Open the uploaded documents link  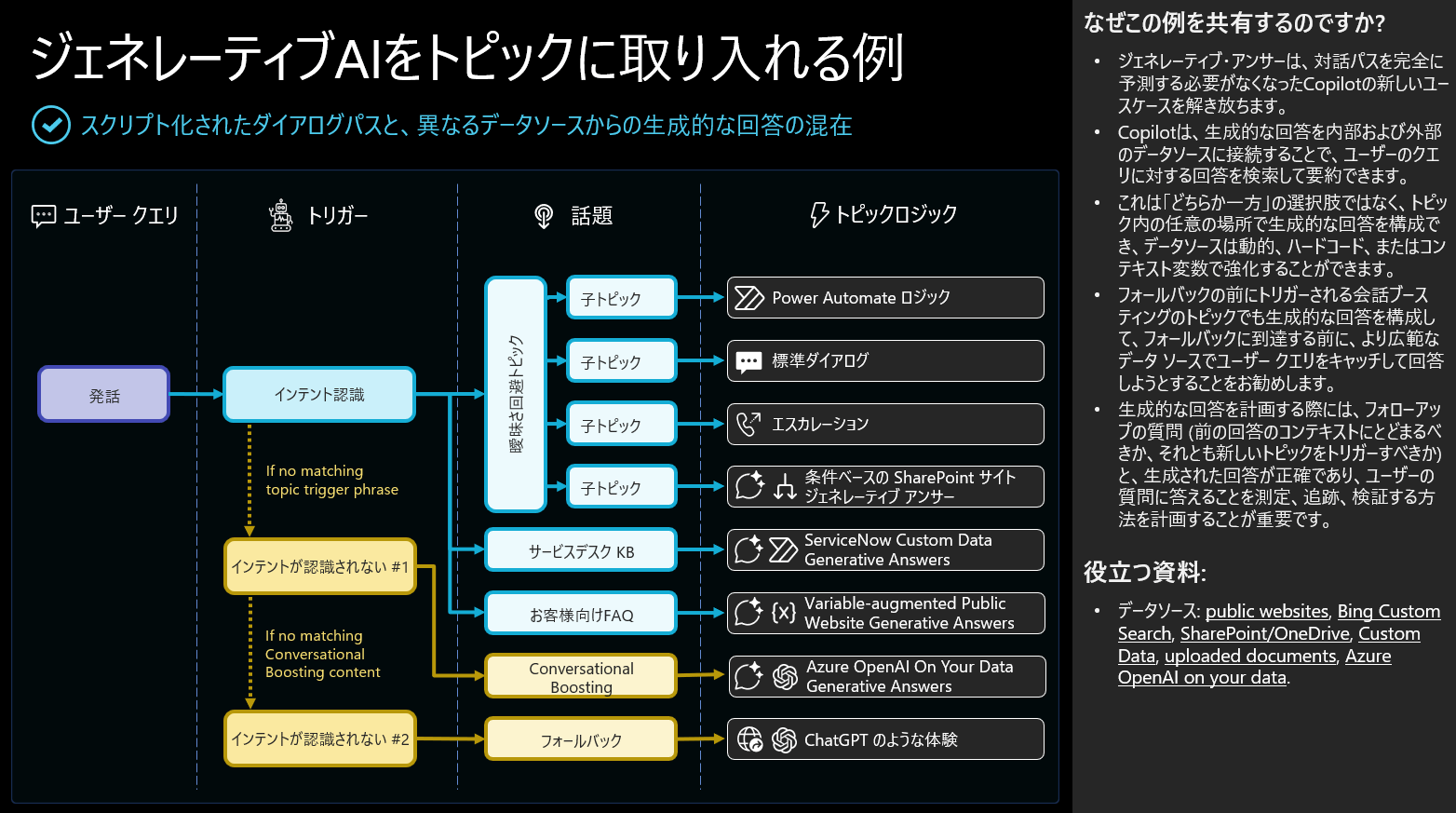tap(1251, 656)
